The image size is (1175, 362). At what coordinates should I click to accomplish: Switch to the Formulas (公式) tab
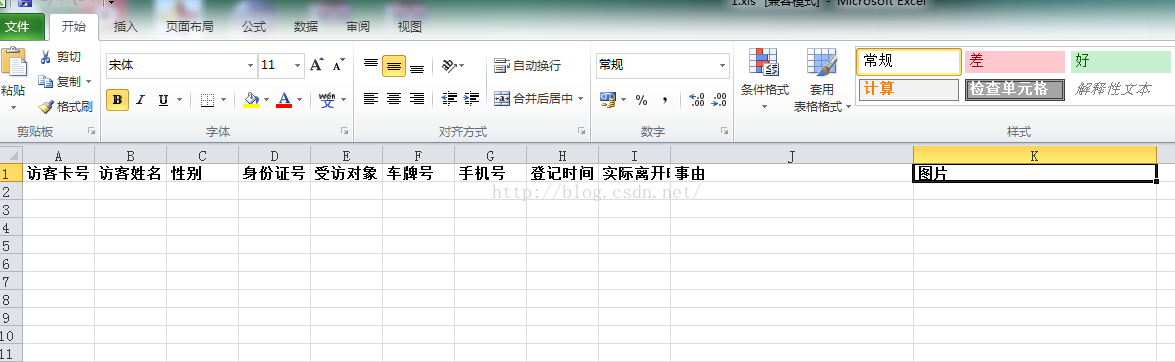coord(254,27)
